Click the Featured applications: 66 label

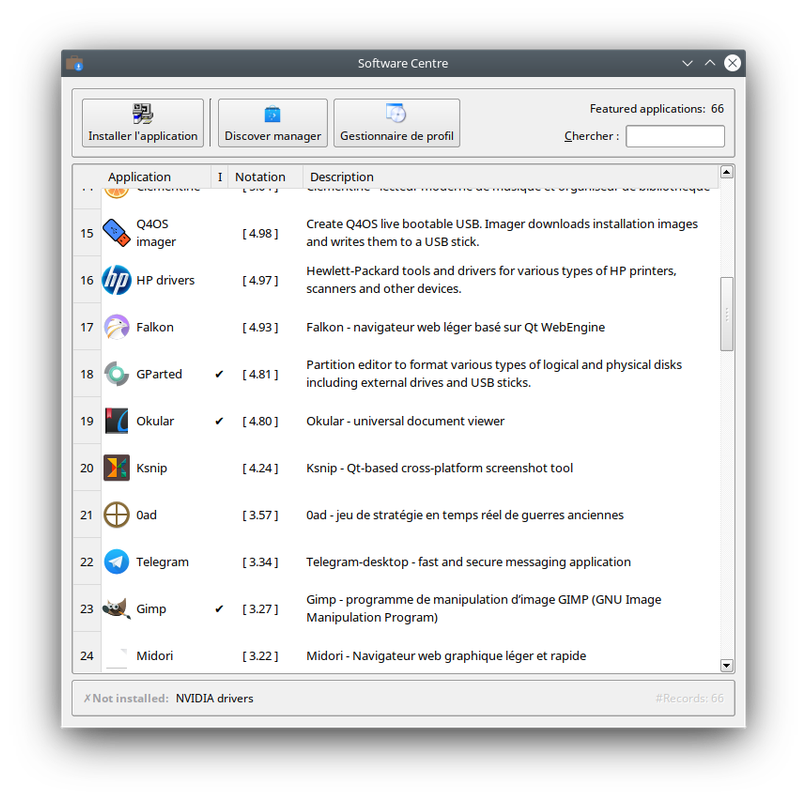click(x=657, y=109)
